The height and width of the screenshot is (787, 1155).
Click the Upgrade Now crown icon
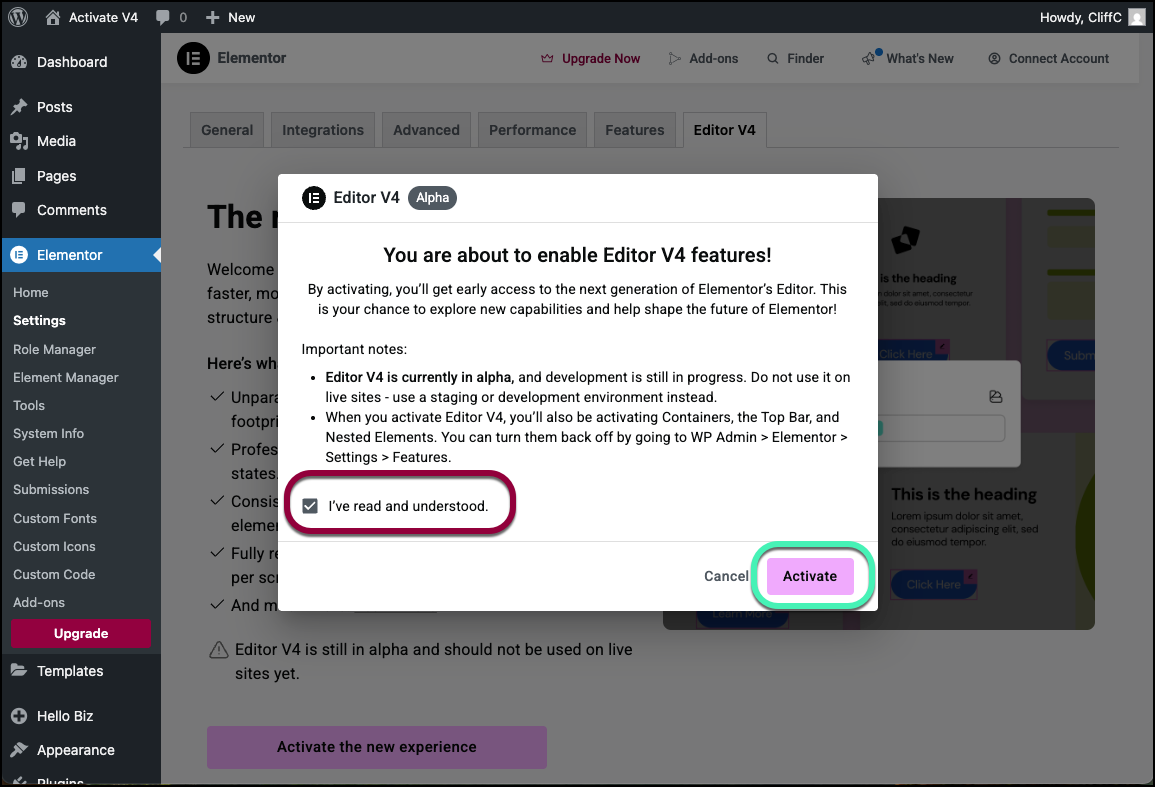click(x=547, y=59)
